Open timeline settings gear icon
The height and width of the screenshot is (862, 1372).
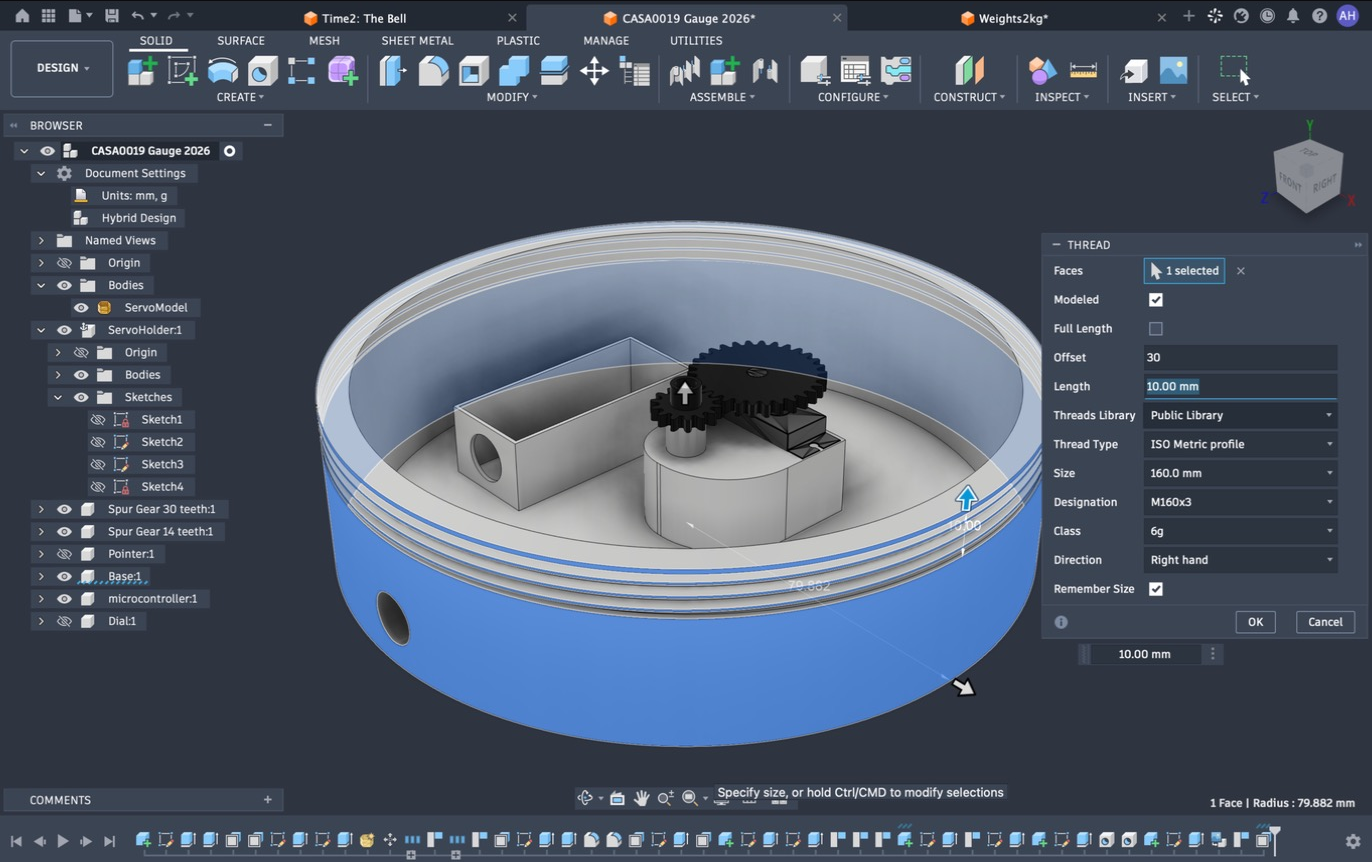[x=1353, y=841]
